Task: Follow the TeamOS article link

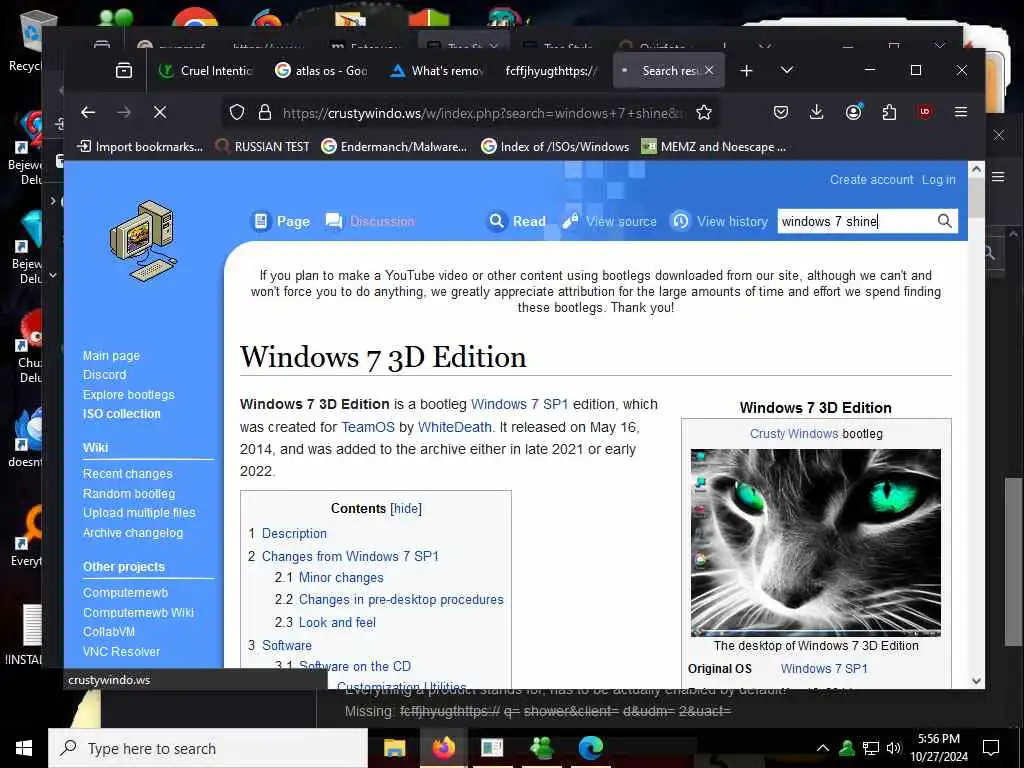Action: tap(368, 427)
